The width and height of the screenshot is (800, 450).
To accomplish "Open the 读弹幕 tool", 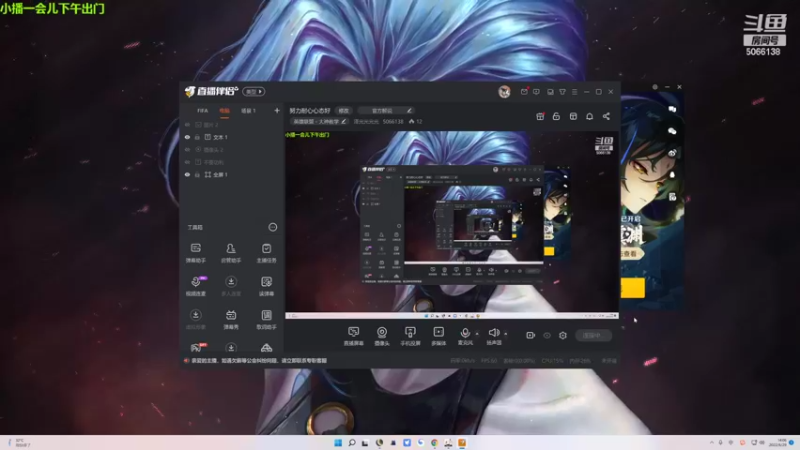I will pyautogui.click(x=266, y=286).
